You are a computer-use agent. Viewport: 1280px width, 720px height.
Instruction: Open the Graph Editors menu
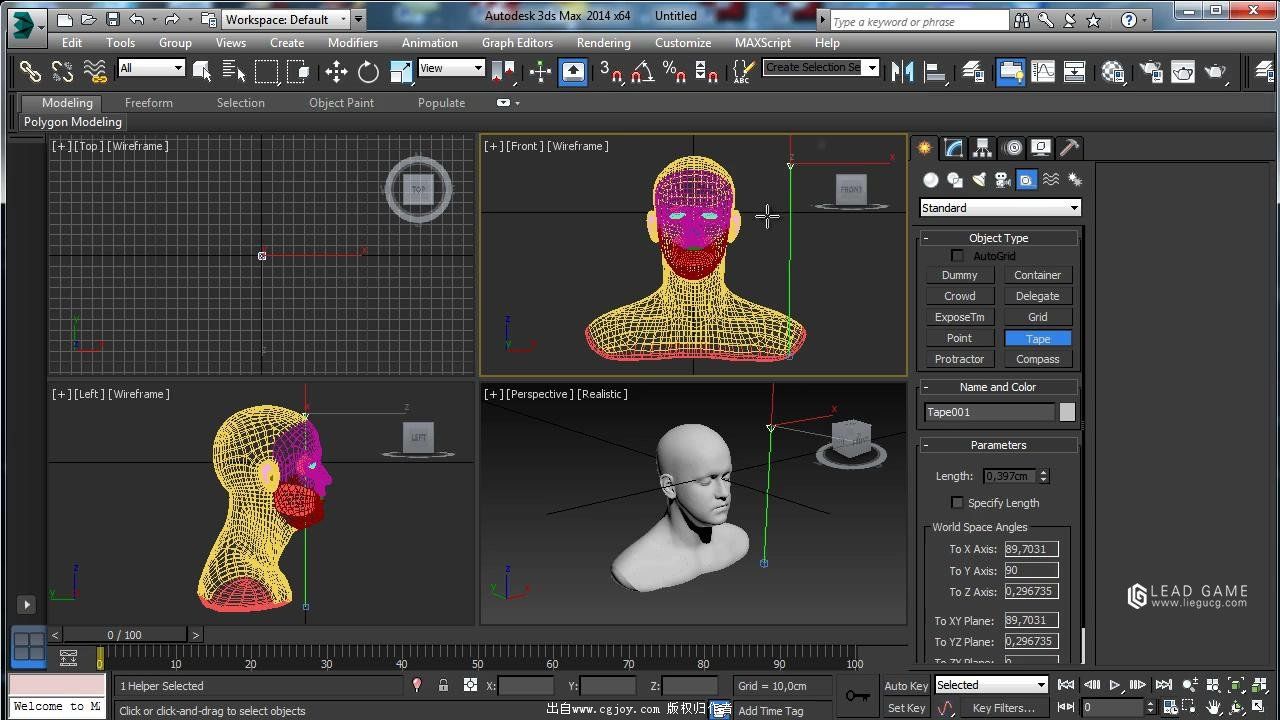pyautogui.click(x=517, y=43)
